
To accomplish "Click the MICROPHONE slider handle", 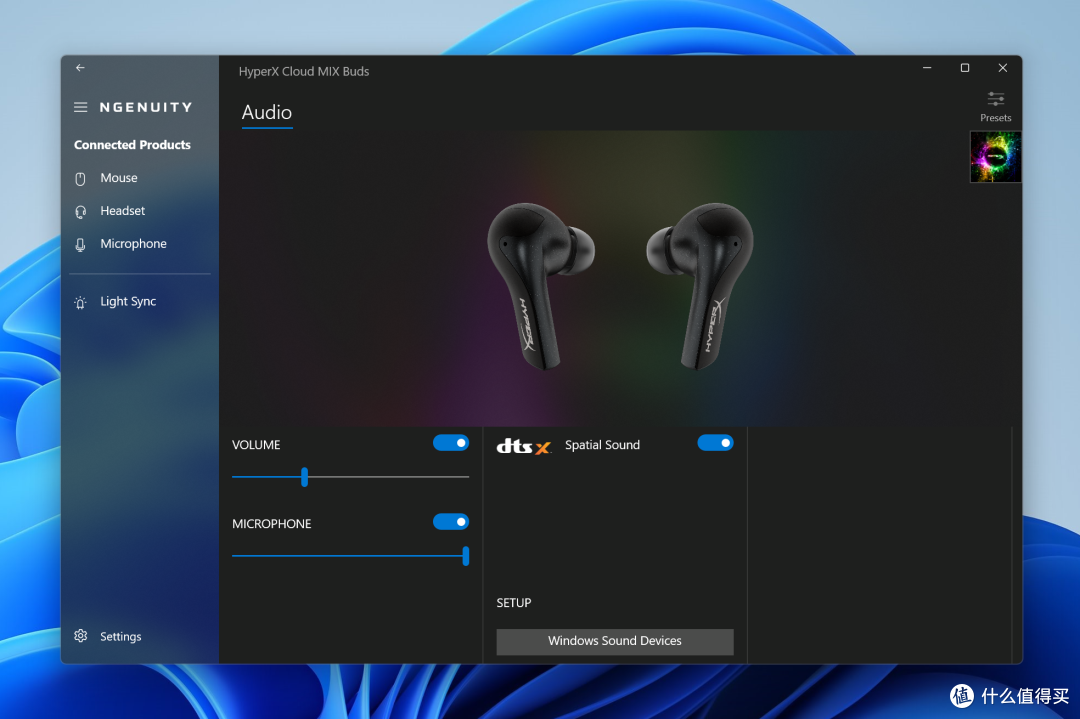I will coord(466,556).
